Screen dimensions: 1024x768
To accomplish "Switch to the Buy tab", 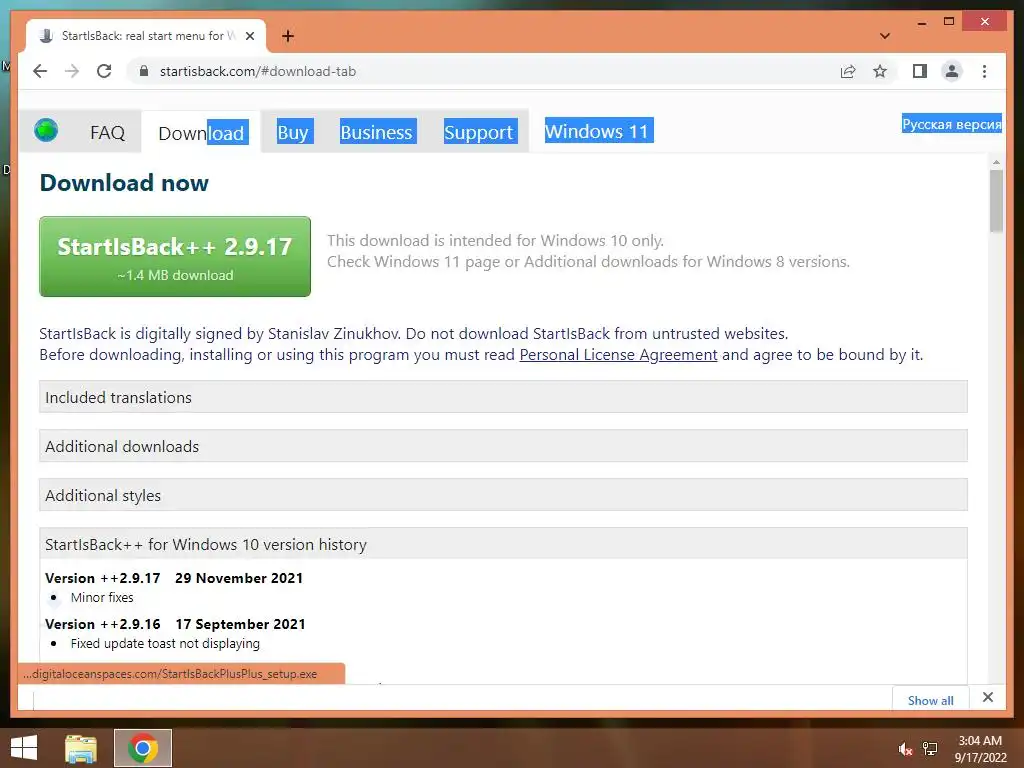I will tap(293, 132).
